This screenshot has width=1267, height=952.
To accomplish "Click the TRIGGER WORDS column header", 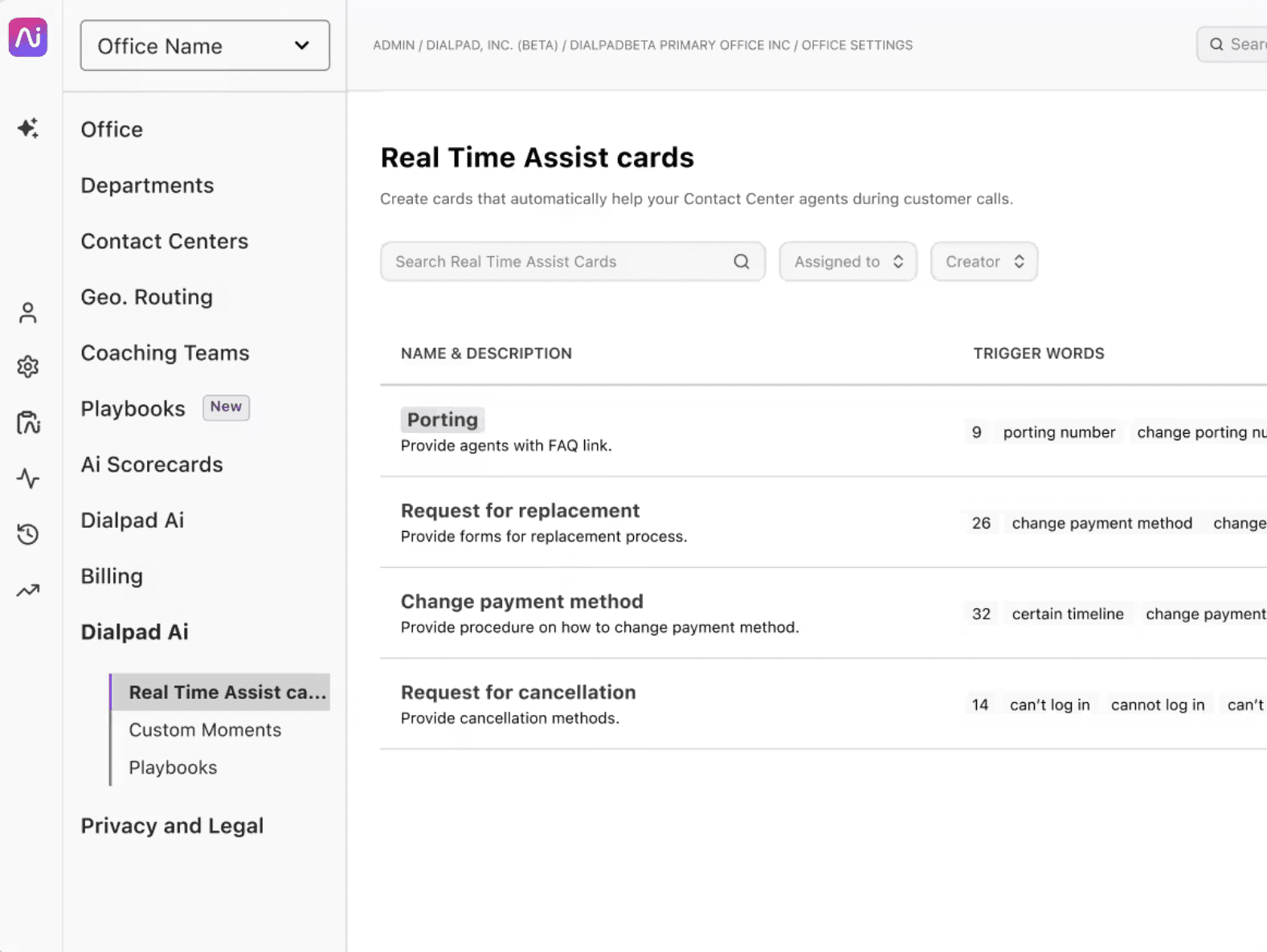I will (1039, 353).
